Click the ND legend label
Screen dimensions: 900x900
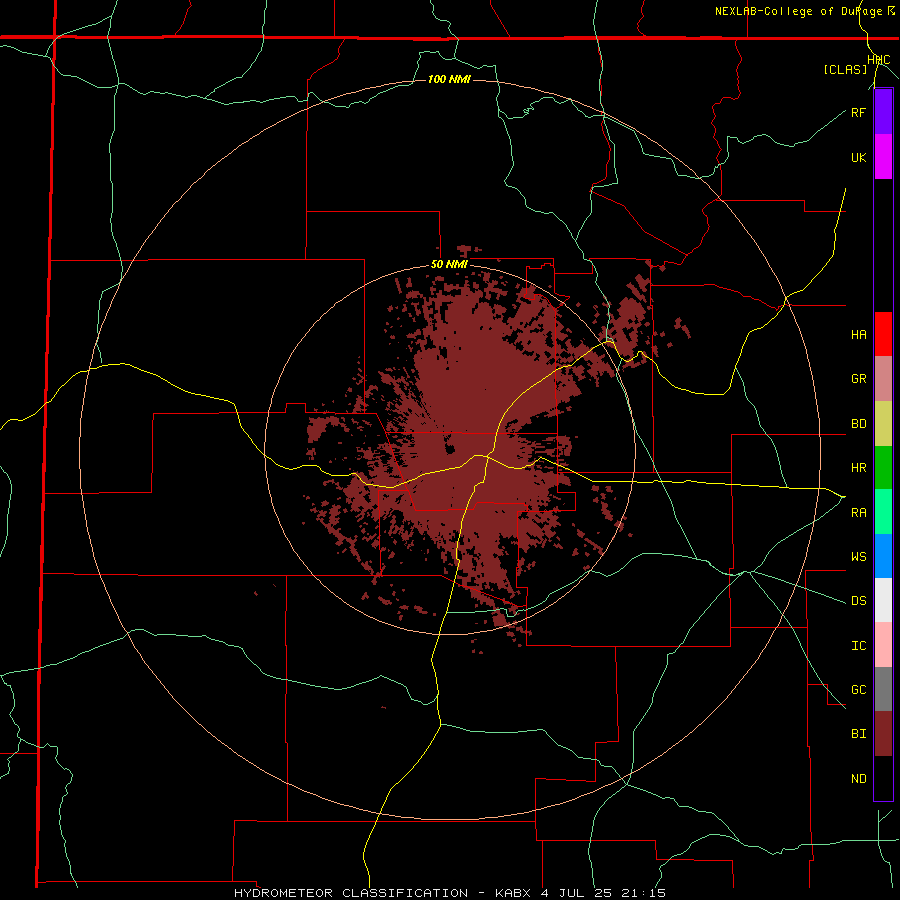[858, 779]
